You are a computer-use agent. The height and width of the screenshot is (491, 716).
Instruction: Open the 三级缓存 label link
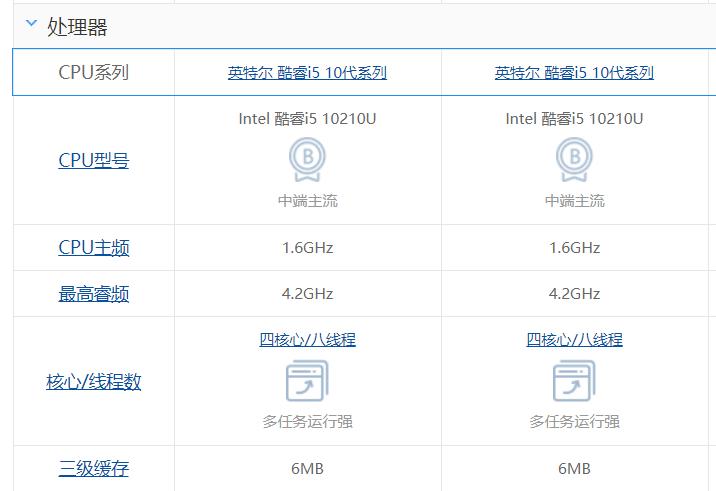pyautogui.click(x=94, y=469)
